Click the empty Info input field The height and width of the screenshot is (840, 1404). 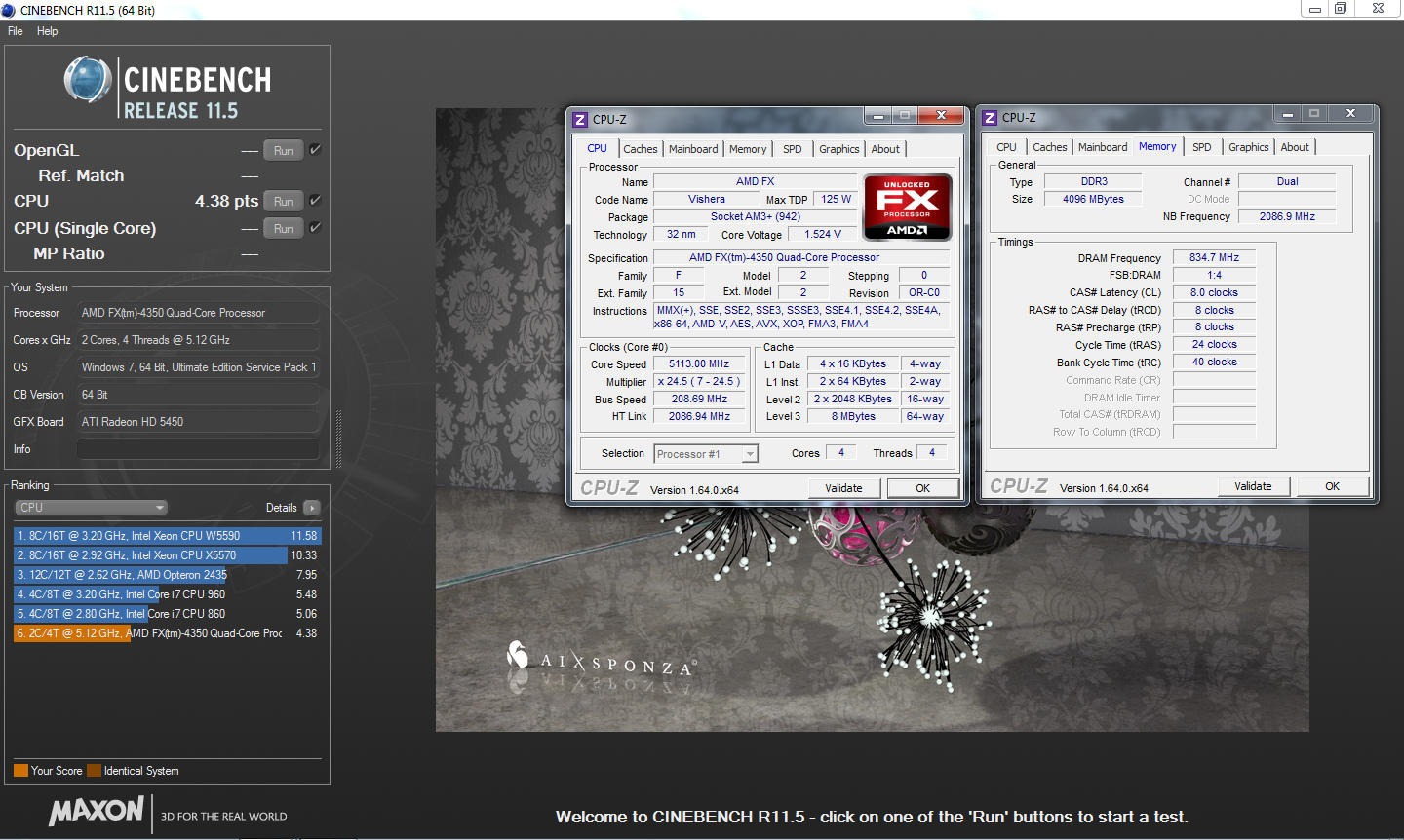198,449
